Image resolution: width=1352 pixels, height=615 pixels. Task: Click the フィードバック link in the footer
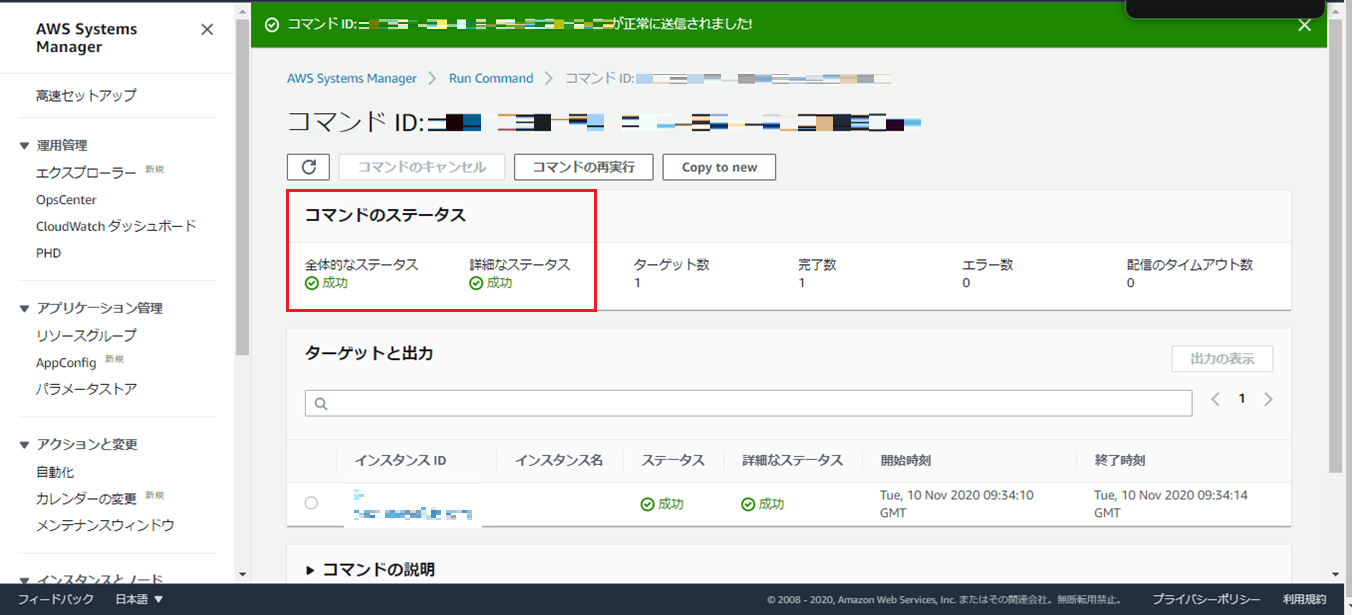pyautogui.click(x=56, y=599)
